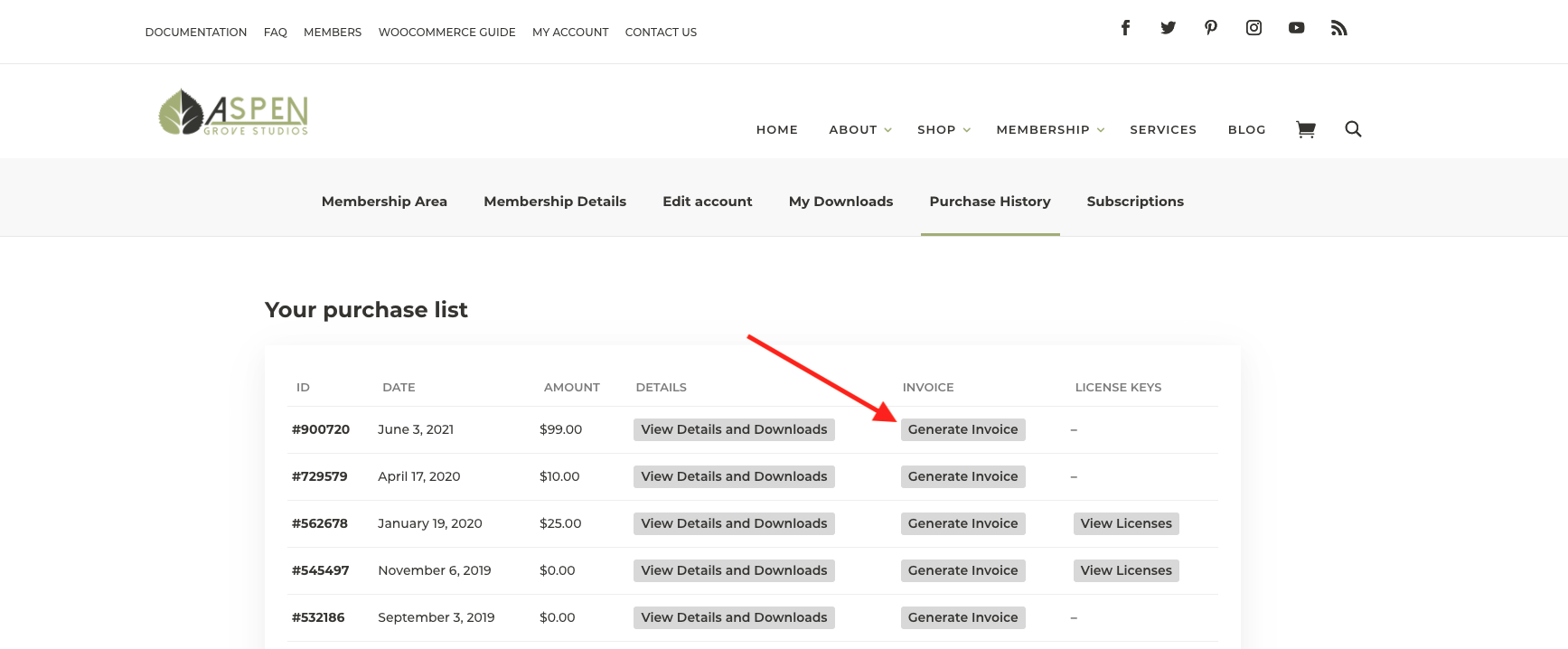This screenshot has height=649, width=1568.
Task: View details and downloads for order #562678
Action: tap(734, 523)
